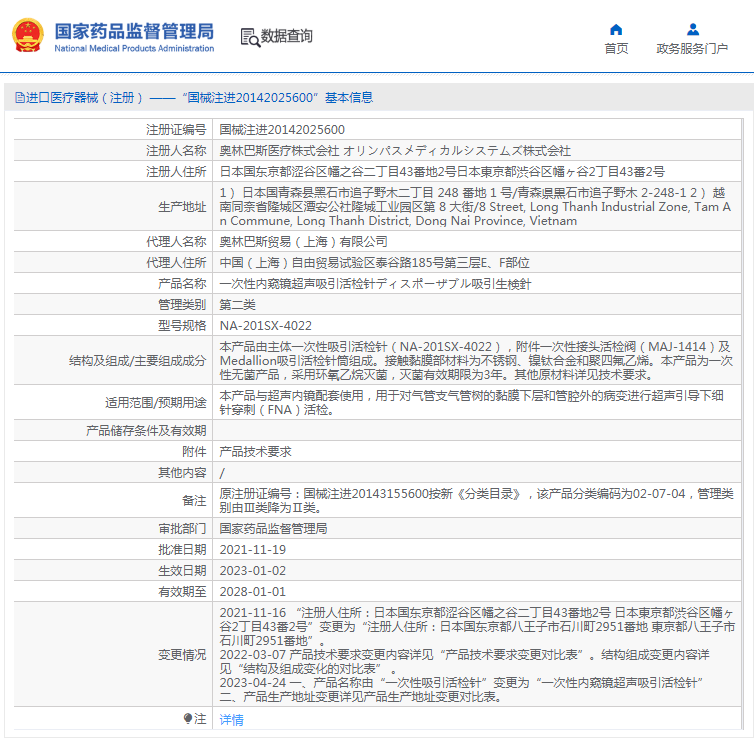Click 结构及组成/主要组成成分 label
This screenshot has height=740, width=754.
pos(138,361)
